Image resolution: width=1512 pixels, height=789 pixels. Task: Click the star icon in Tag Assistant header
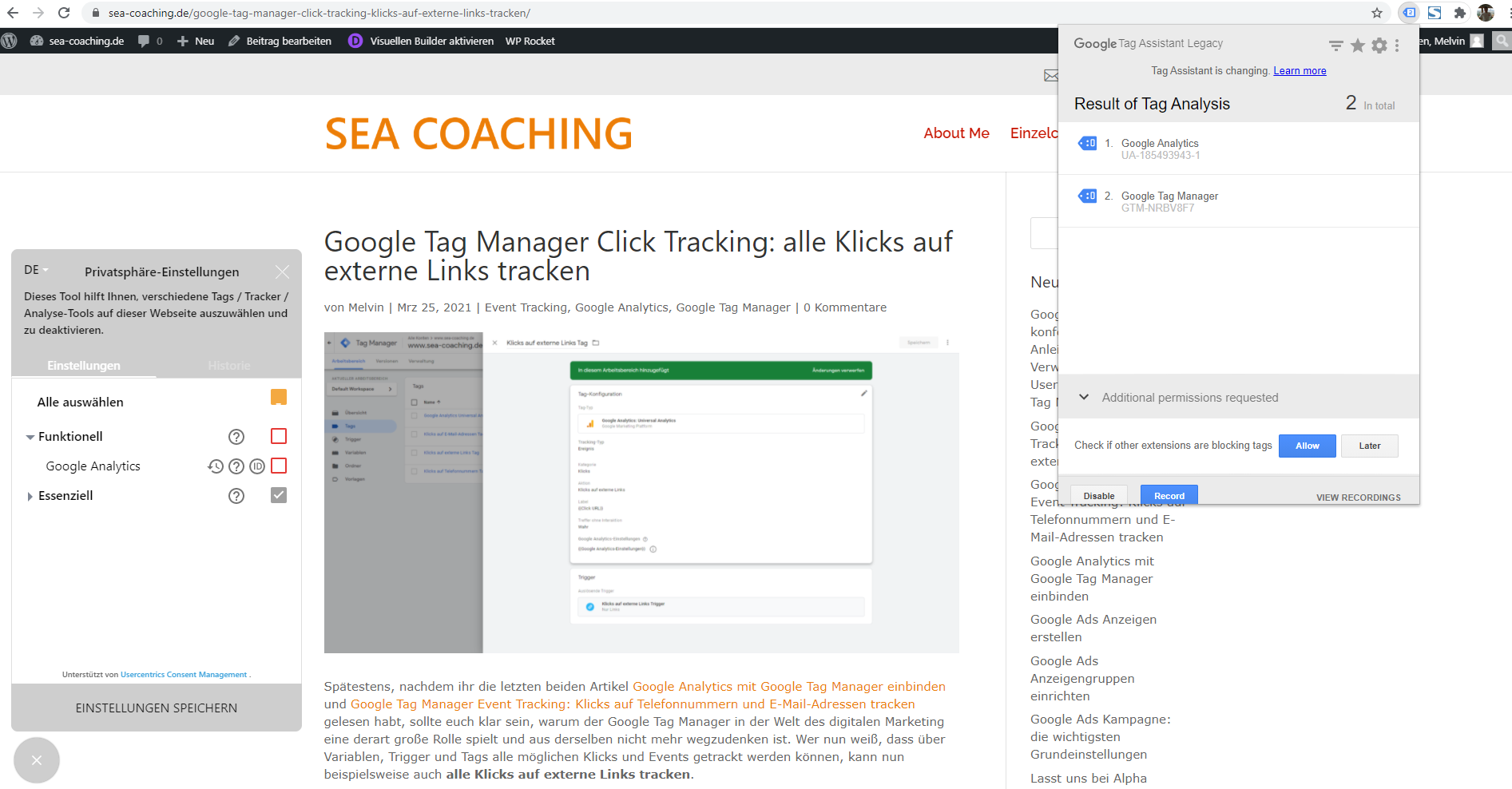point(1357,46)
